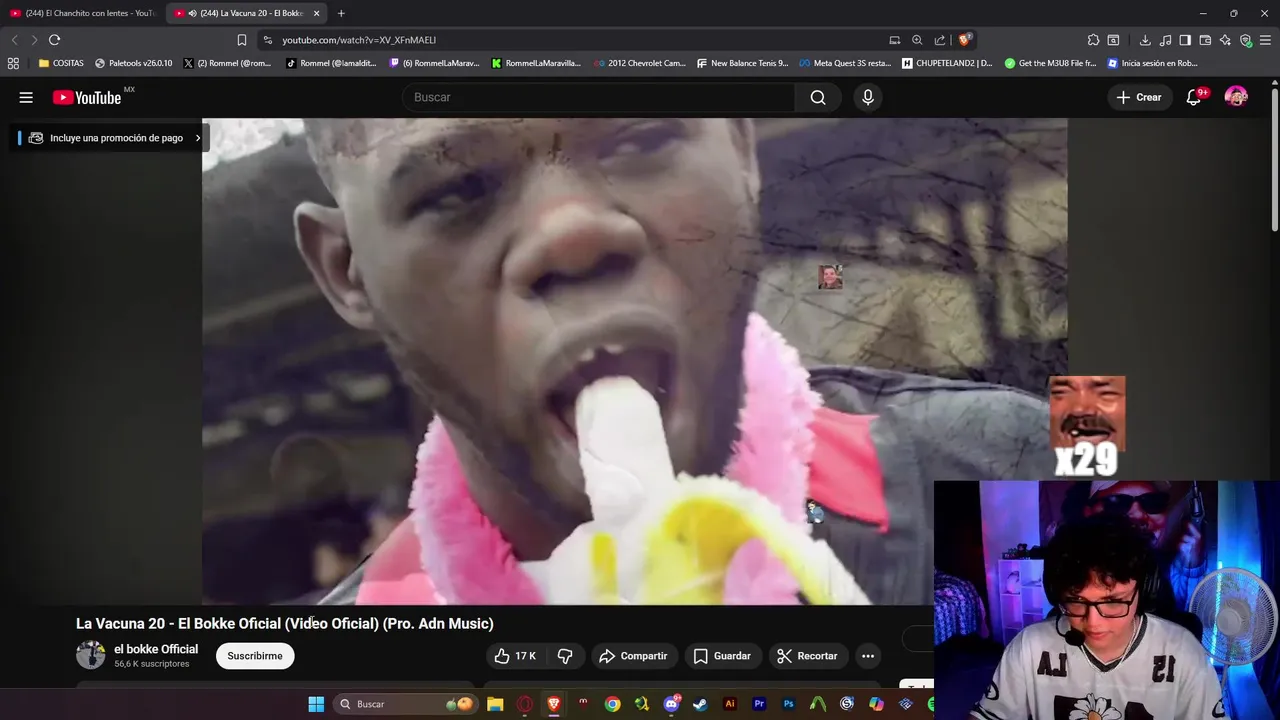The width and height of the screenshot is (1280, 720).
Task: Open the COSITAS bookmarks folder
Action: click(61, 63)
